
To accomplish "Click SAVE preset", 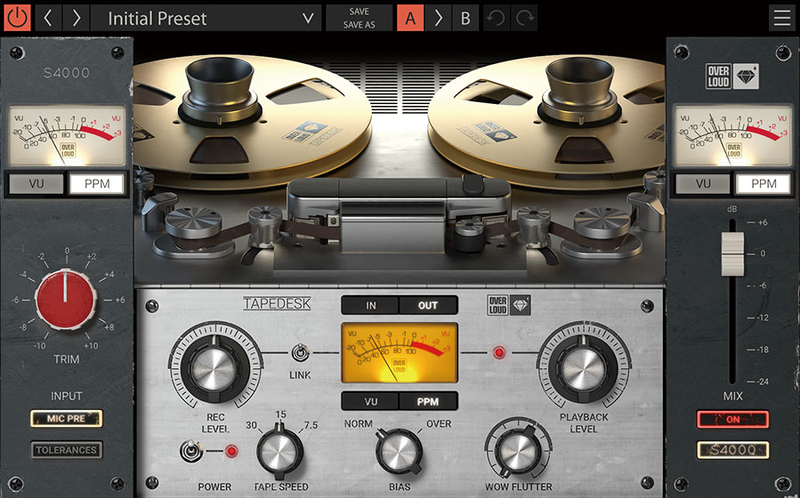I will [x=359, y=11].
